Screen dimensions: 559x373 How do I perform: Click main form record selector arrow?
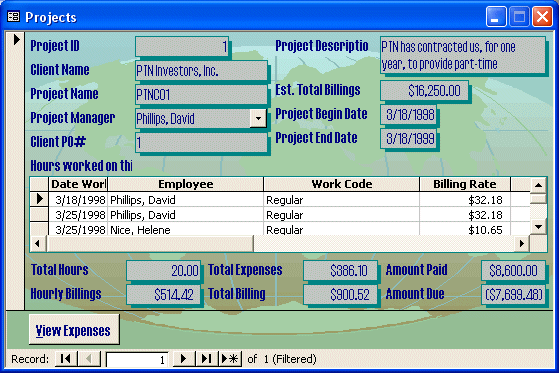(16, 40)
